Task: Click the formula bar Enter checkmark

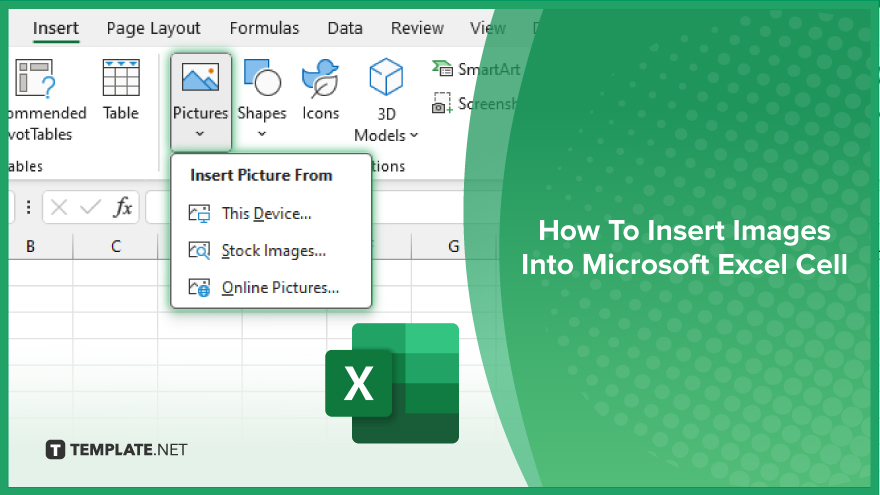Action: click(90, 208)
